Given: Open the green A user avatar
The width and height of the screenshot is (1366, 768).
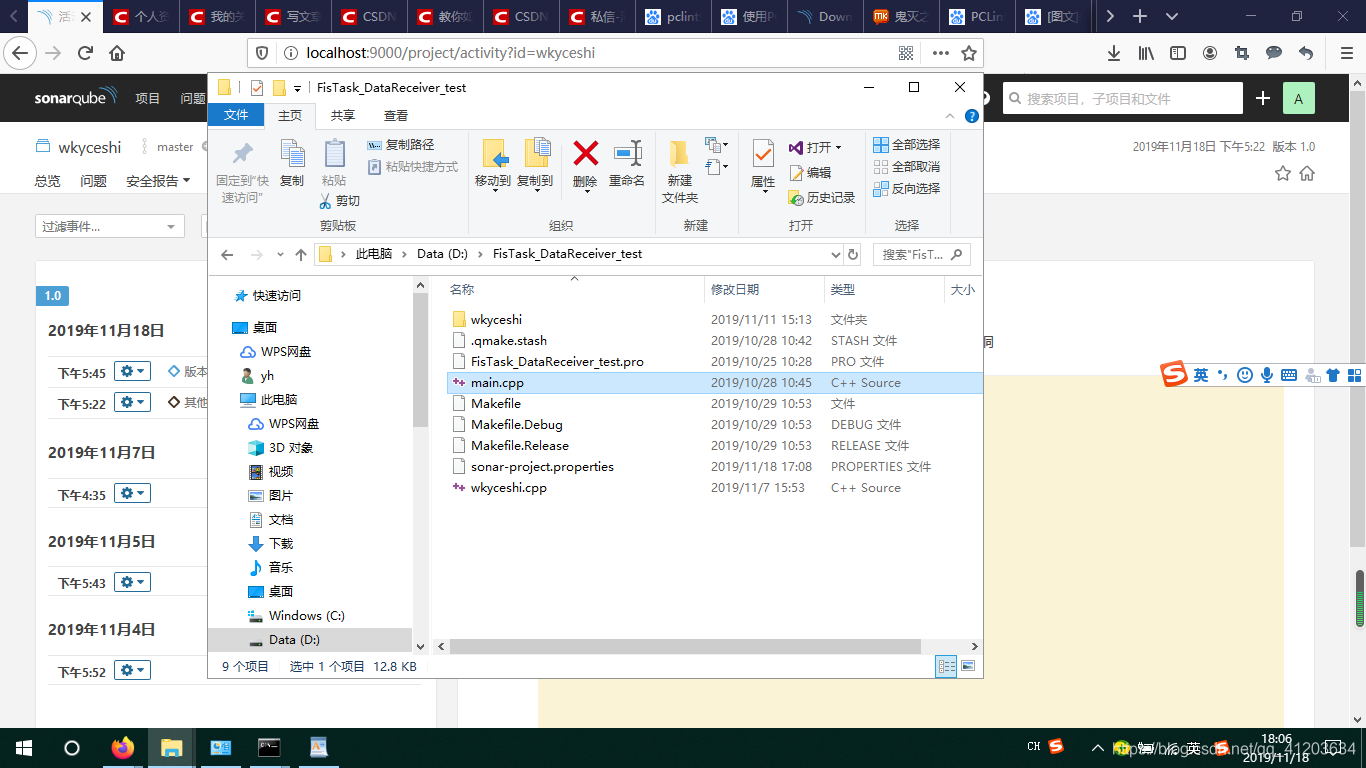Looking at the screenshot, I should 1299,98.
